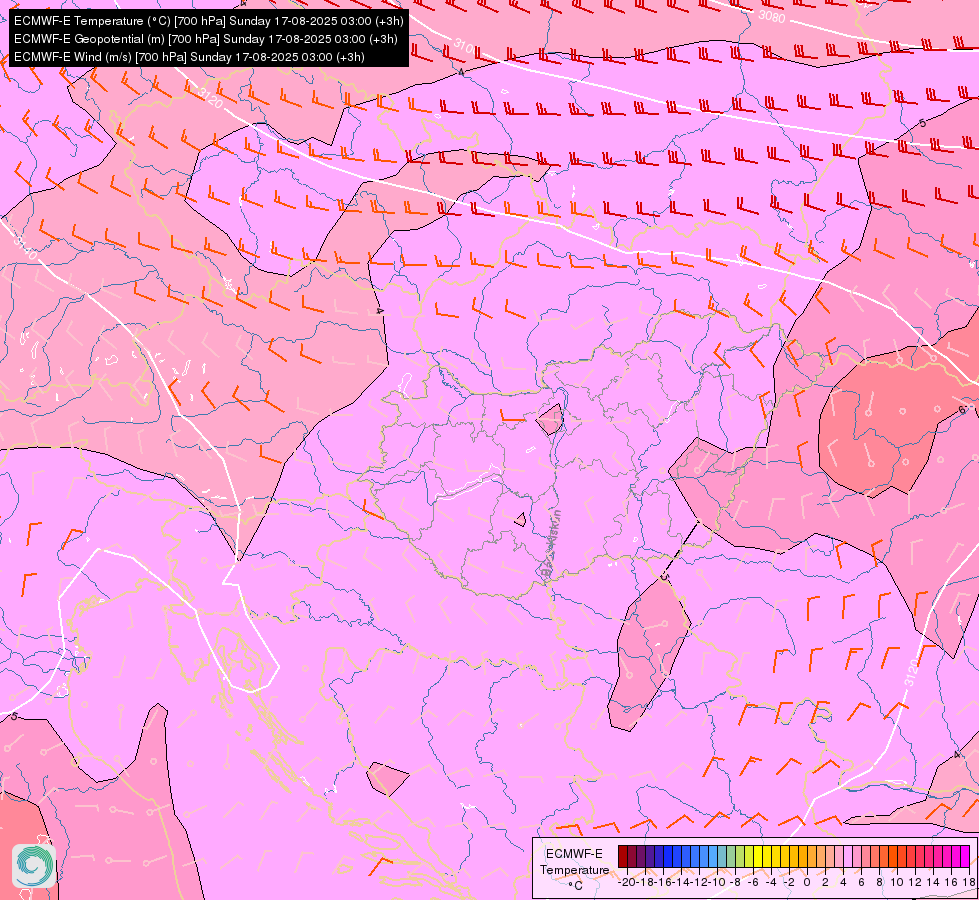Click legend tick label -8
This screenshot has width=979, height=900.
point(735,883)
